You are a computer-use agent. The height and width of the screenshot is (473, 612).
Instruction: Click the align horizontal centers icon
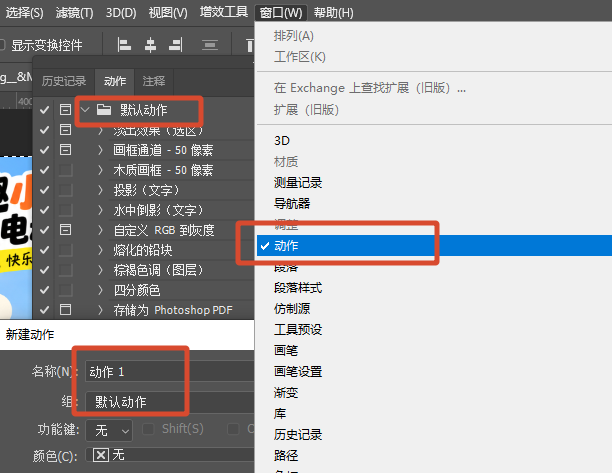pos(150,45)
